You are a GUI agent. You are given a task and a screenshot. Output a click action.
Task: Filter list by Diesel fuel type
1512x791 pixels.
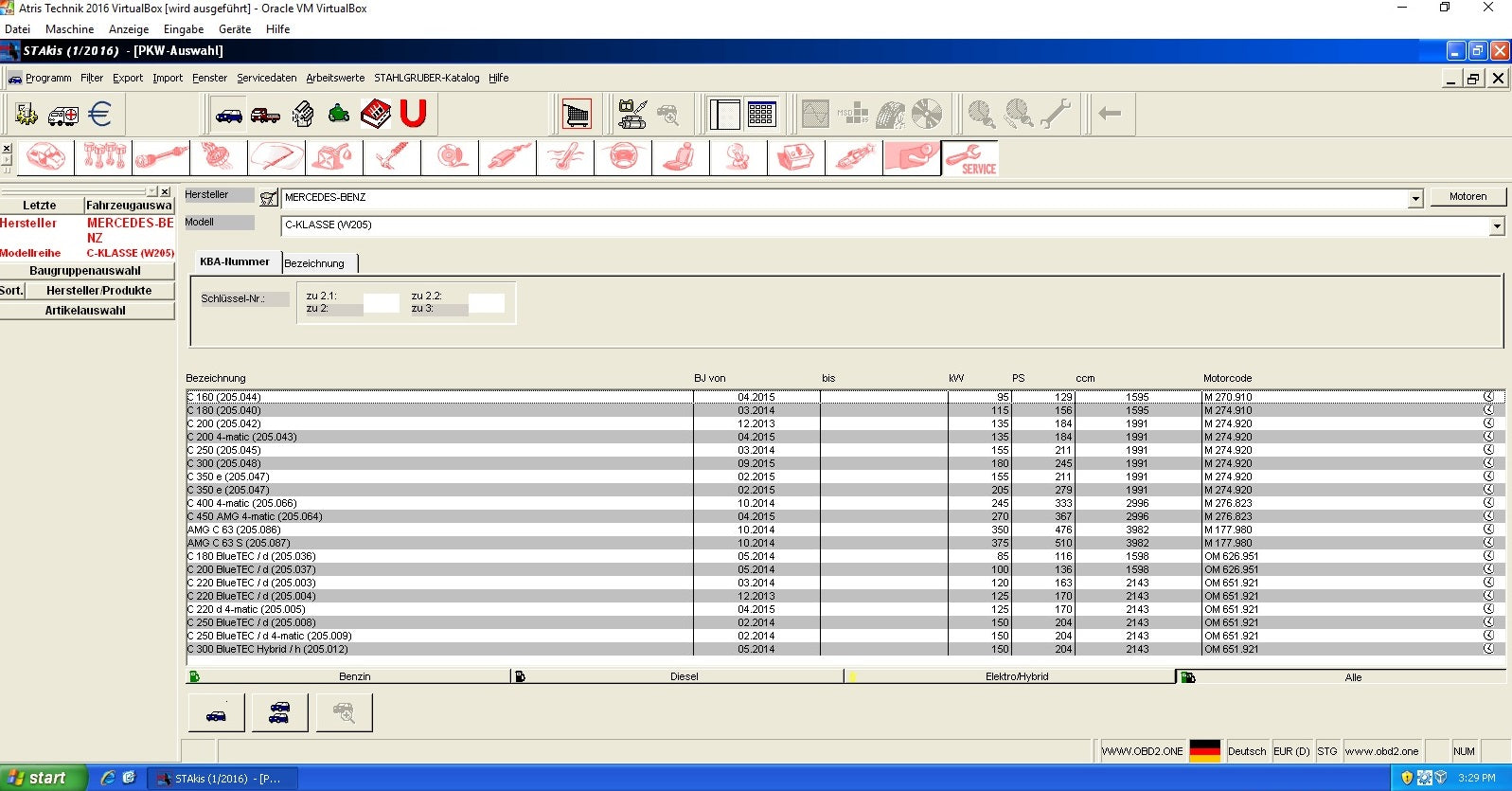click(x=684, y=676)
